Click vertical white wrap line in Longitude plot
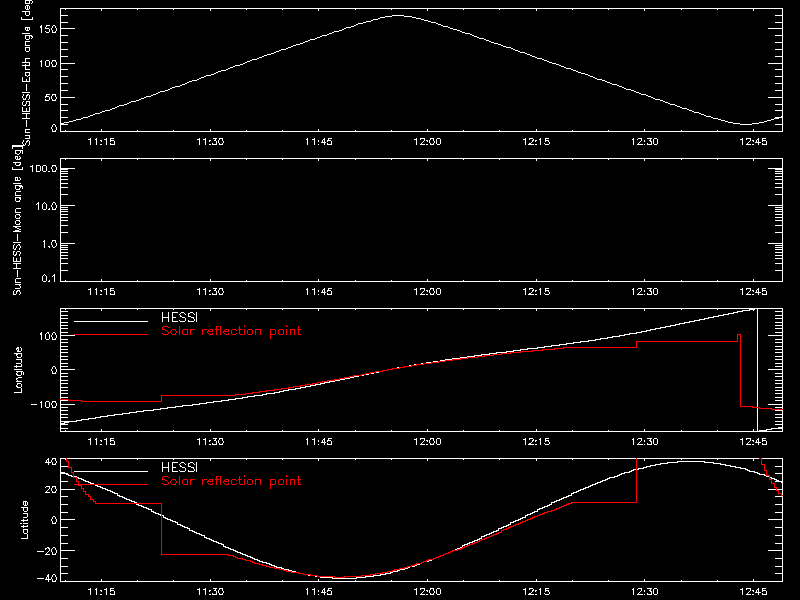 pos(757,370)
